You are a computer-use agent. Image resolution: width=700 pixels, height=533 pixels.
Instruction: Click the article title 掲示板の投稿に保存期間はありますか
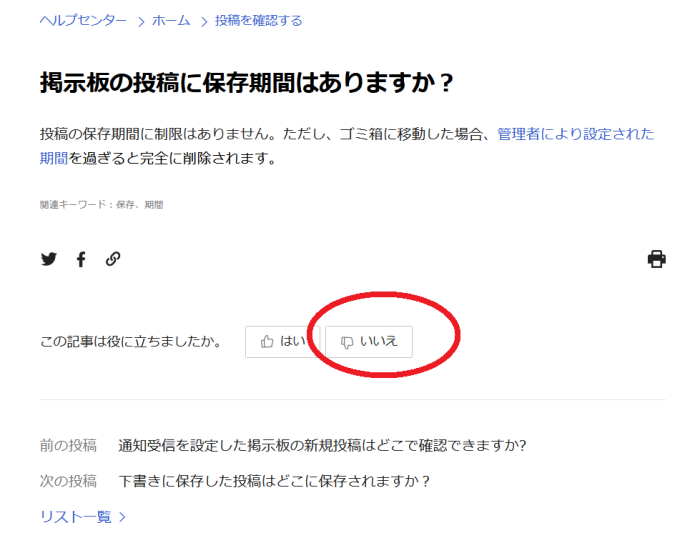pos(247,83)
